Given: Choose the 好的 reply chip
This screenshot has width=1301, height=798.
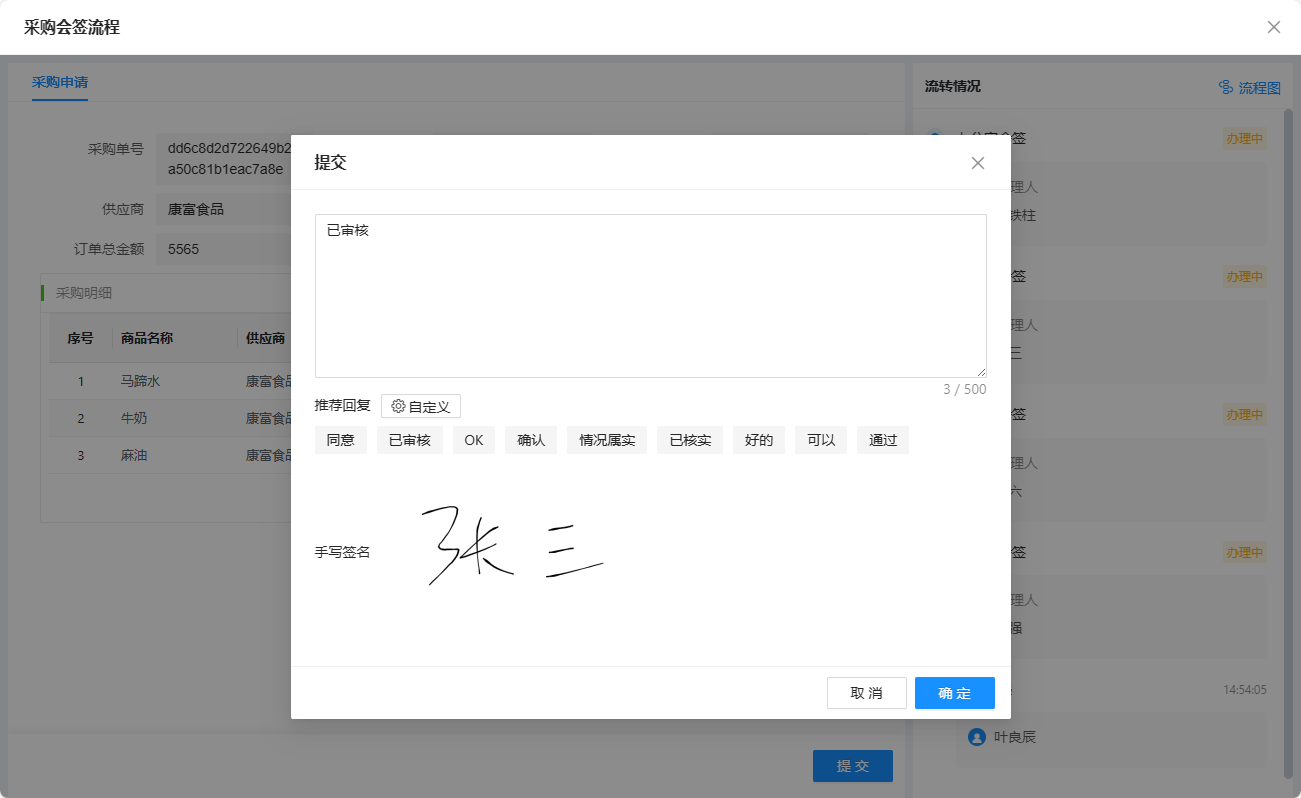Looking at the screenshot, I should 759,440.
